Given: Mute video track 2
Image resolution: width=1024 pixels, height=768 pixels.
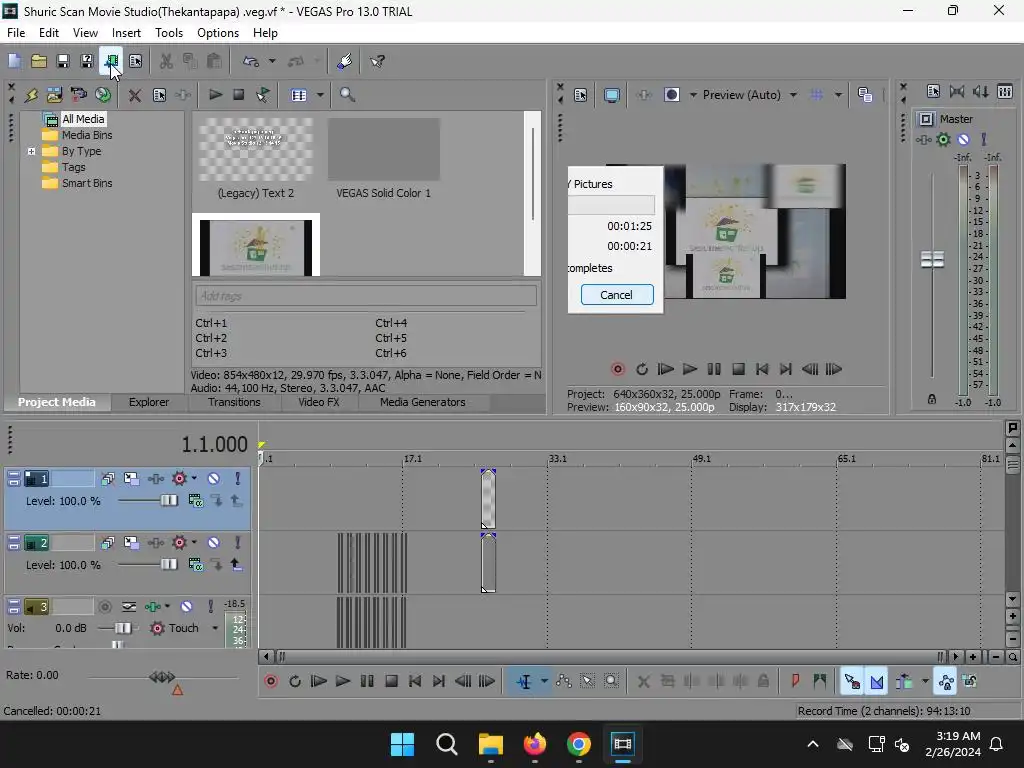Looking at the screenshot, I should coord(214,543).
